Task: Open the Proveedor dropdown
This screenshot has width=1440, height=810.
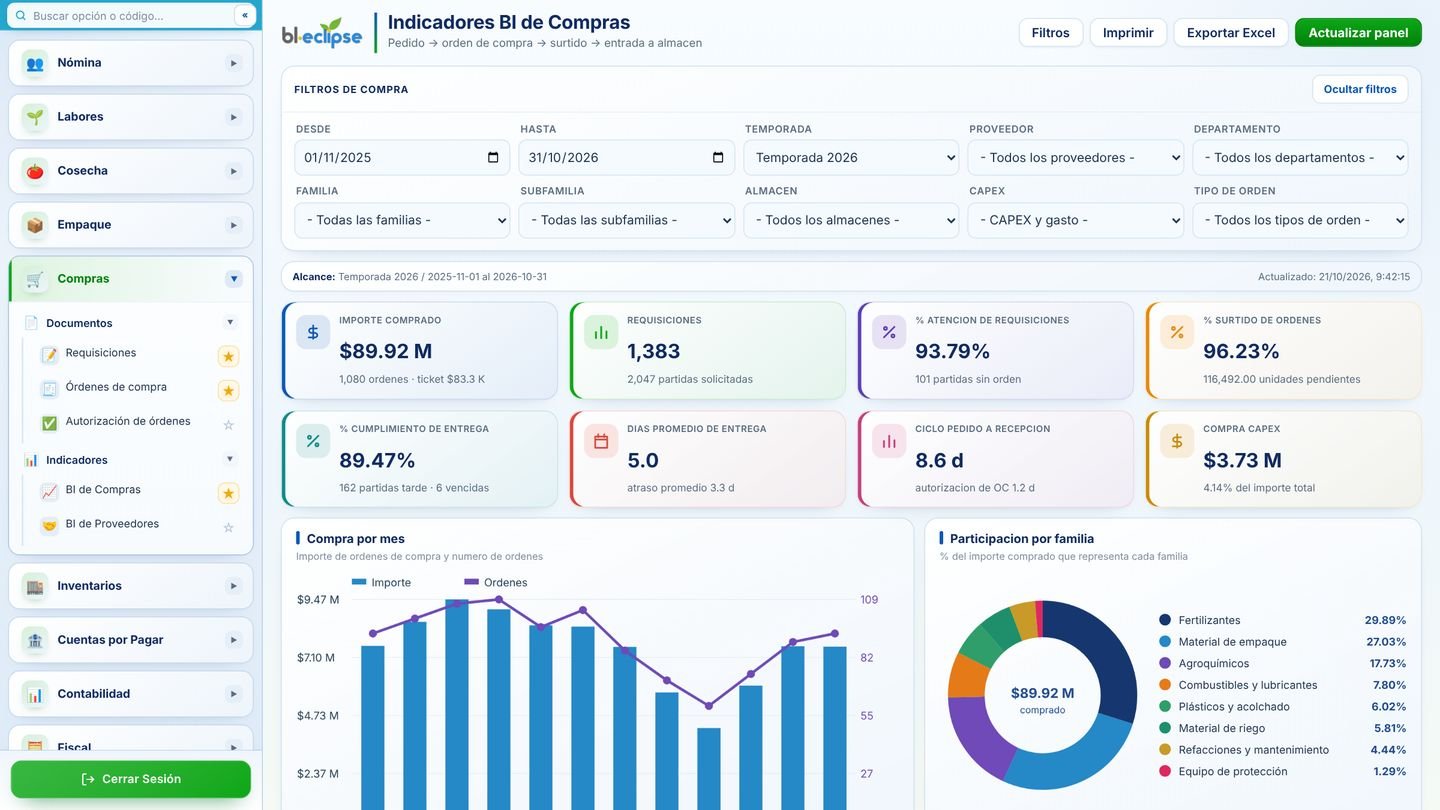Action: 1076,157
